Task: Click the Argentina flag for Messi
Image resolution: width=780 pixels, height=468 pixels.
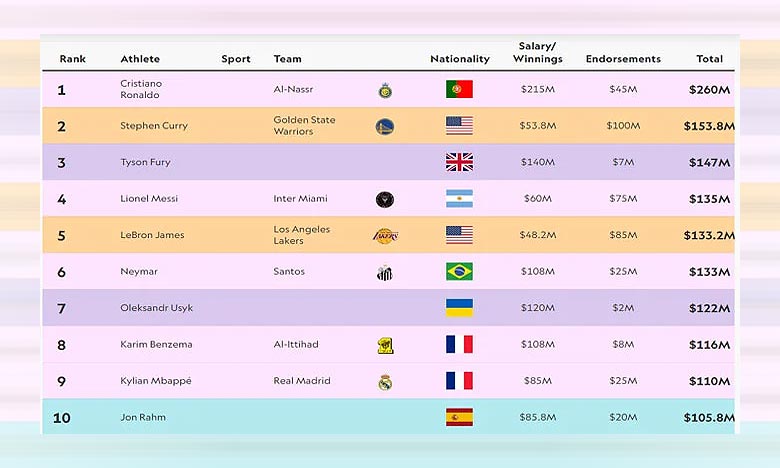Action: 459,198
